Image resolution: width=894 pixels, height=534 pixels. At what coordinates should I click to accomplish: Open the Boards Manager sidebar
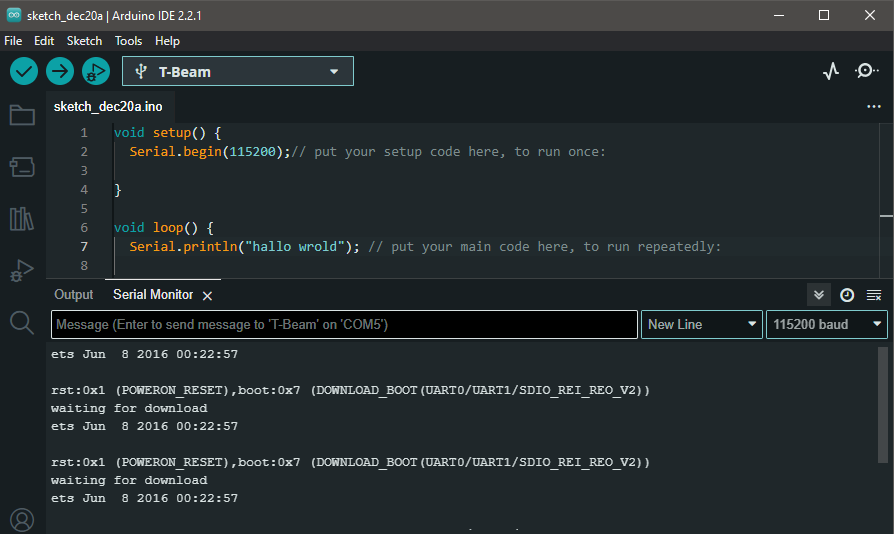point(22,167)
